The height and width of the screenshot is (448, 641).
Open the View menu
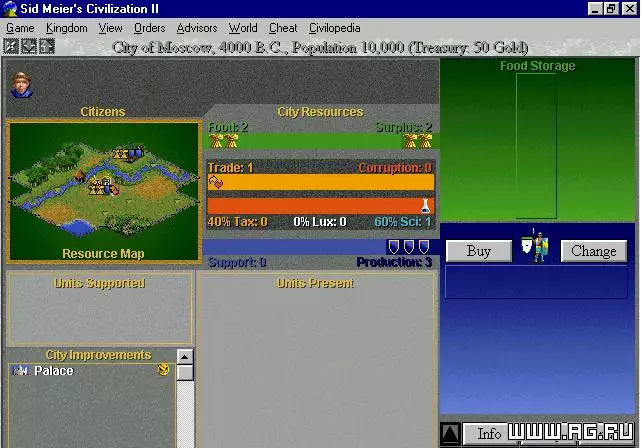pyautogui.click(x=110, y=28)
